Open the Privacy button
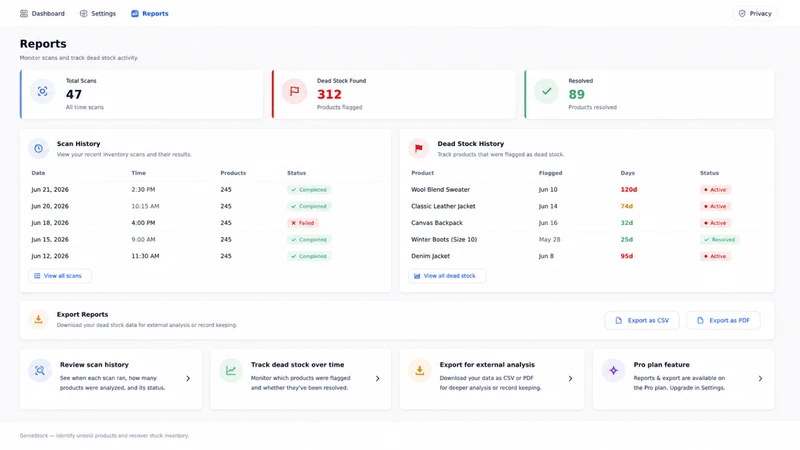Screen dimensions: 800x450 (x=755, y=14)
